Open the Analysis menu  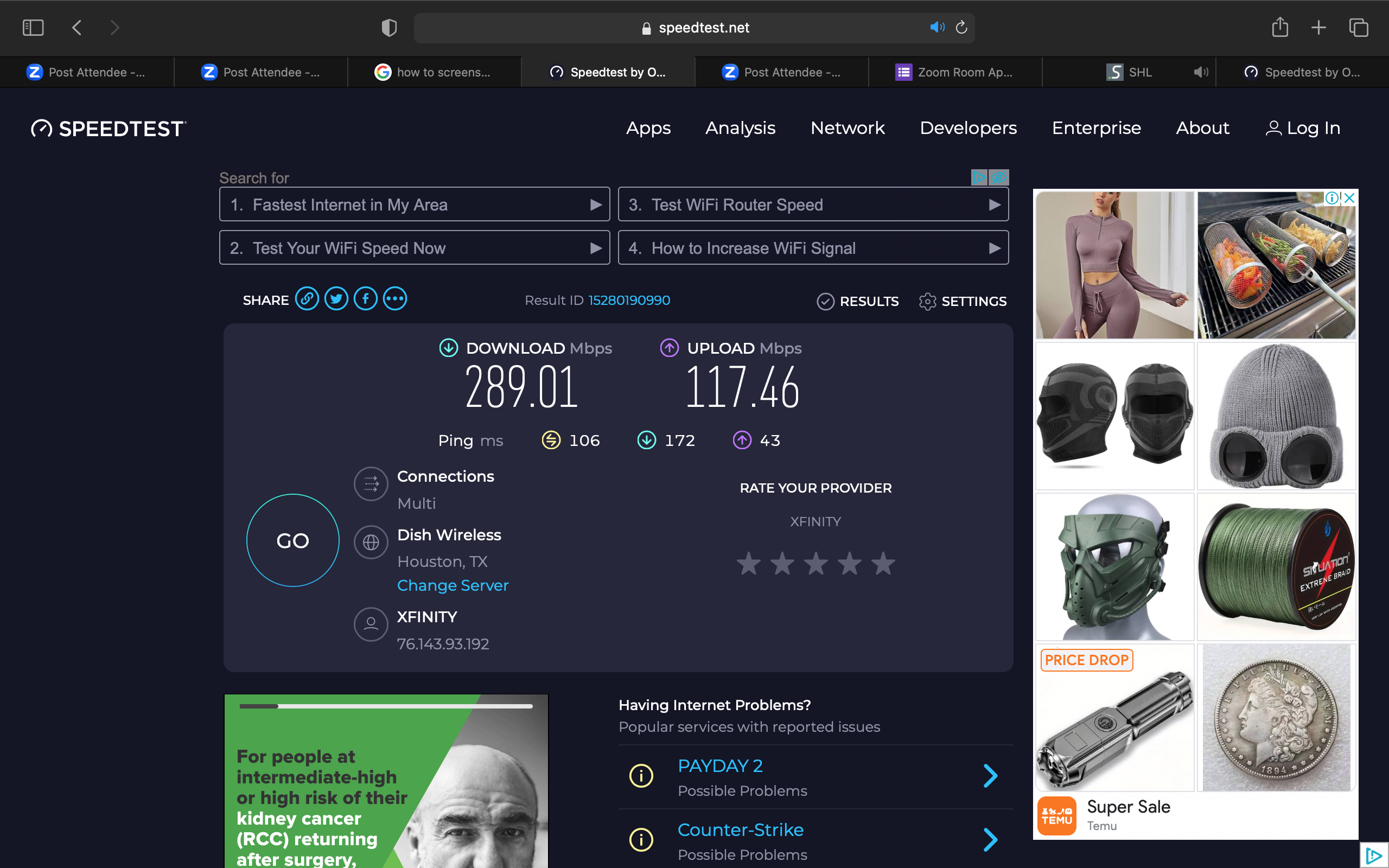click(741, 128)
